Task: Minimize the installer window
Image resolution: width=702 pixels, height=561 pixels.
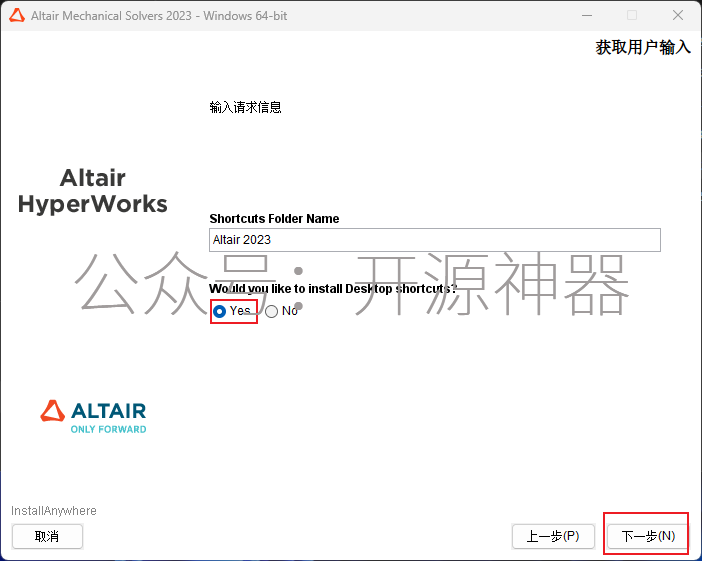Action: 587,15
